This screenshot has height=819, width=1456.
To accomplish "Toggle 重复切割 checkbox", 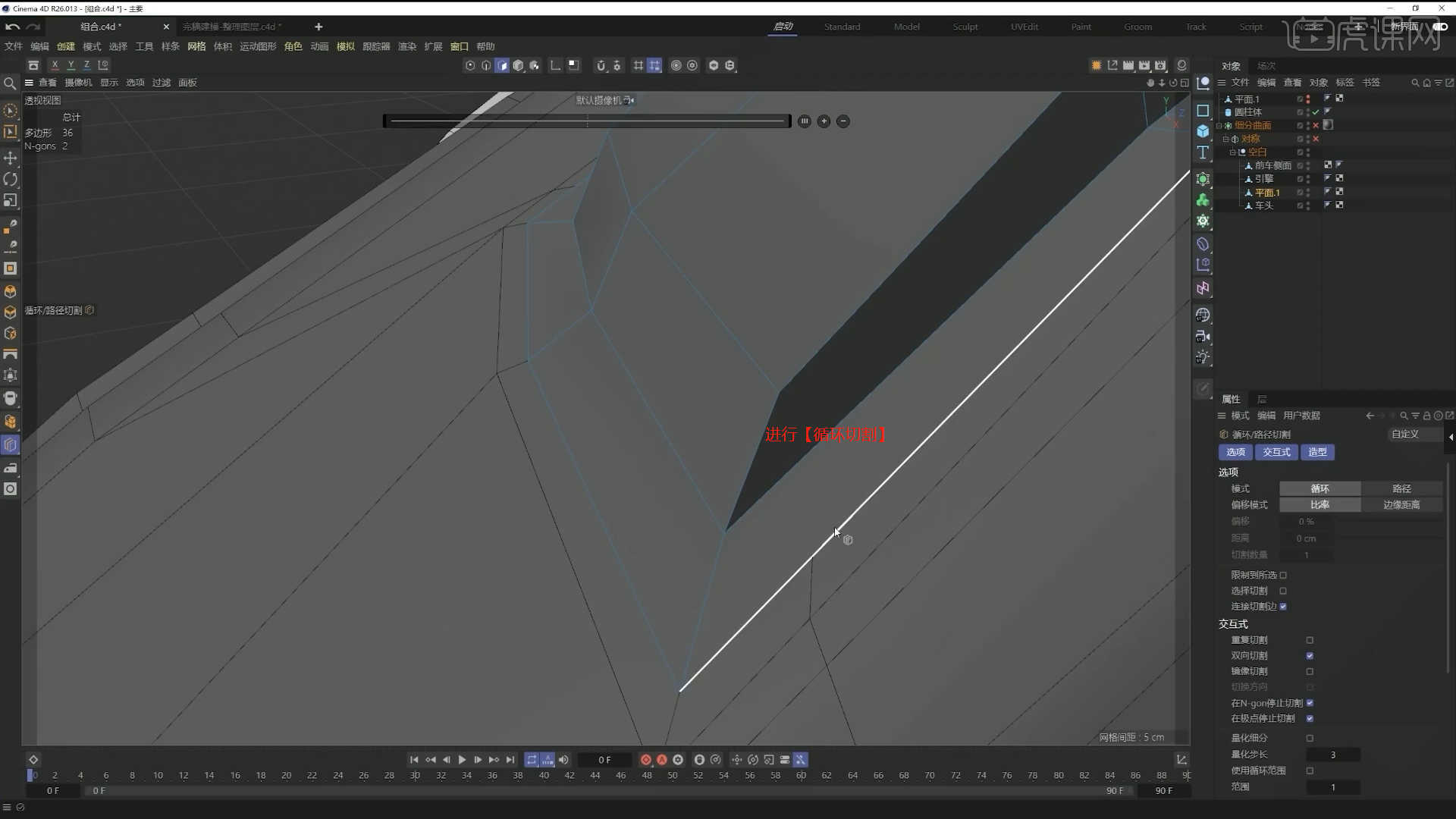I will (1310, 640).
